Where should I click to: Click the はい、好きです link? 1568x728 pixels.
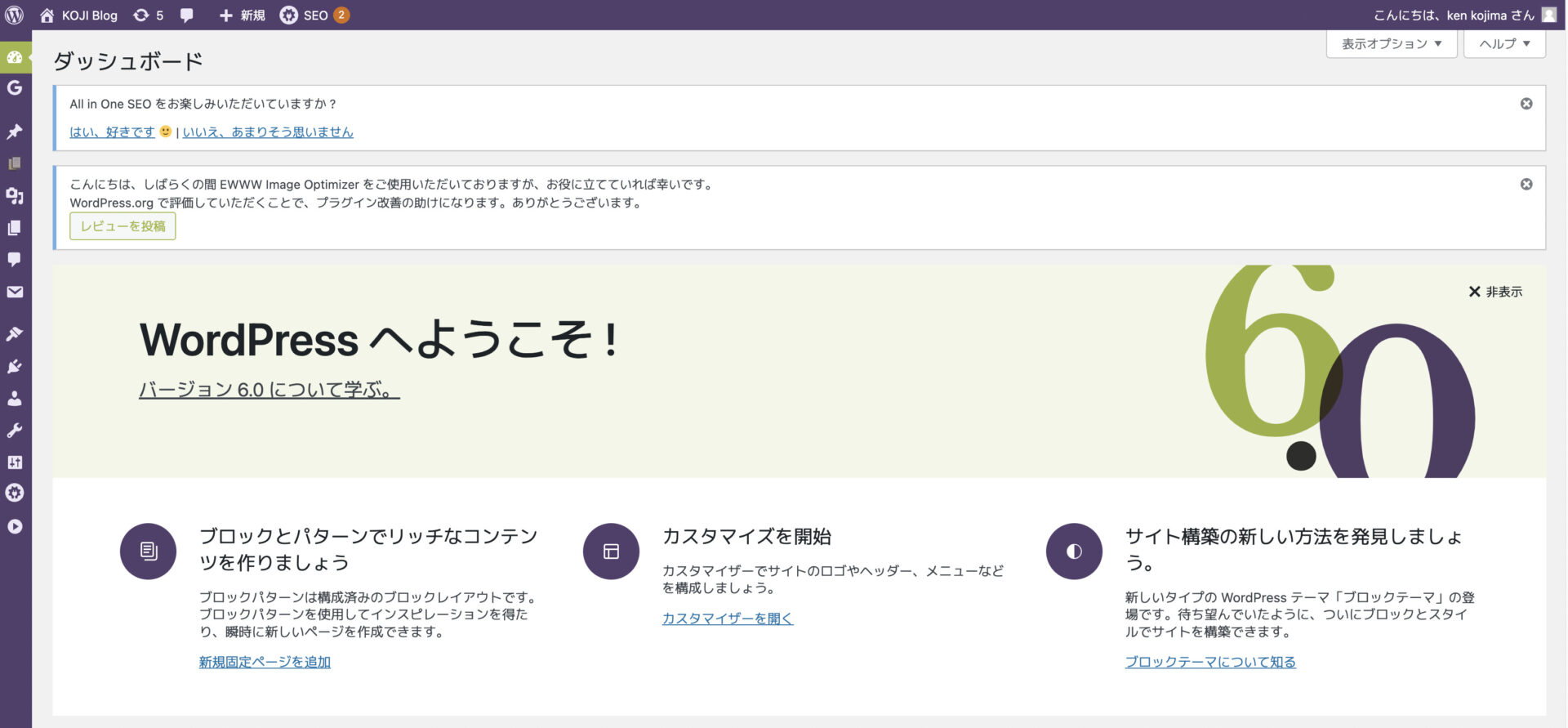click(112, 132)
